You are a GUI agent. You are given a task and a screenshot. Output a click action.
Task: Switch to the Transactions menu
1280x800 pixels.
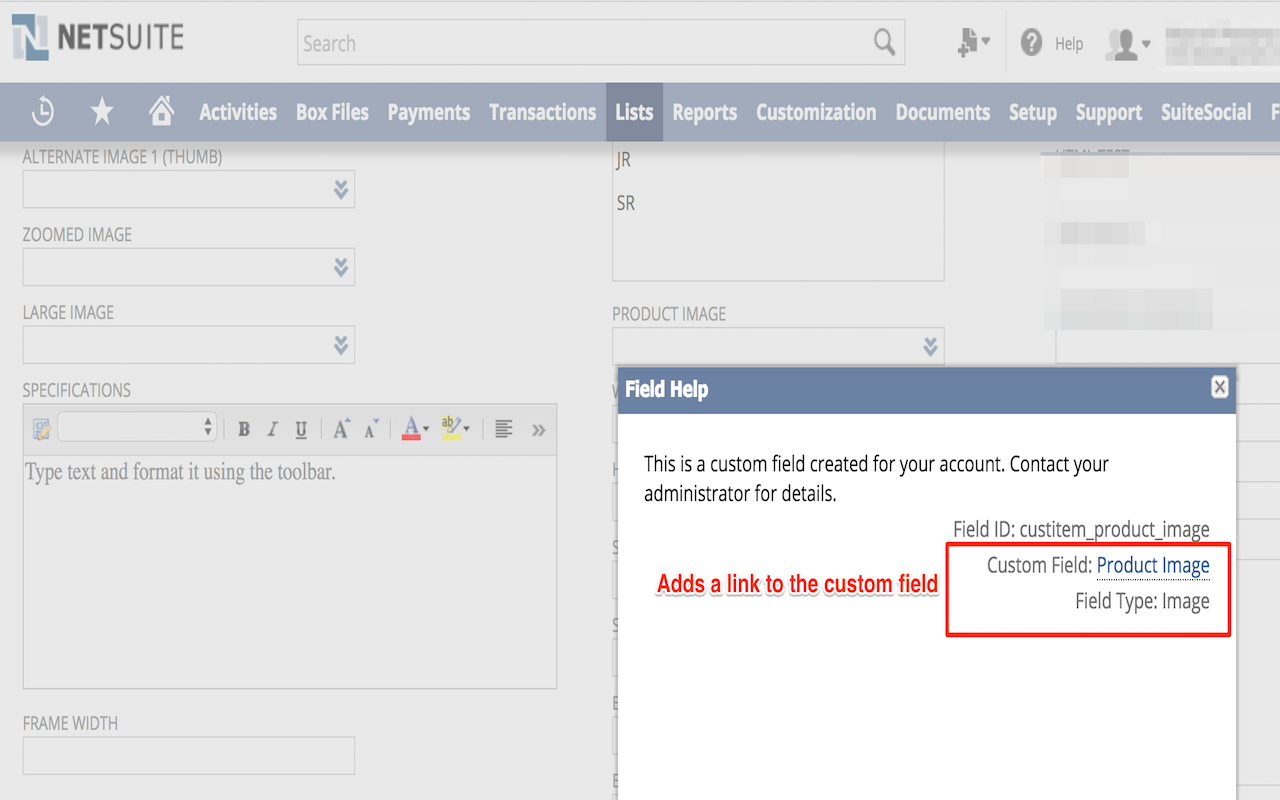tap(542, 112)
